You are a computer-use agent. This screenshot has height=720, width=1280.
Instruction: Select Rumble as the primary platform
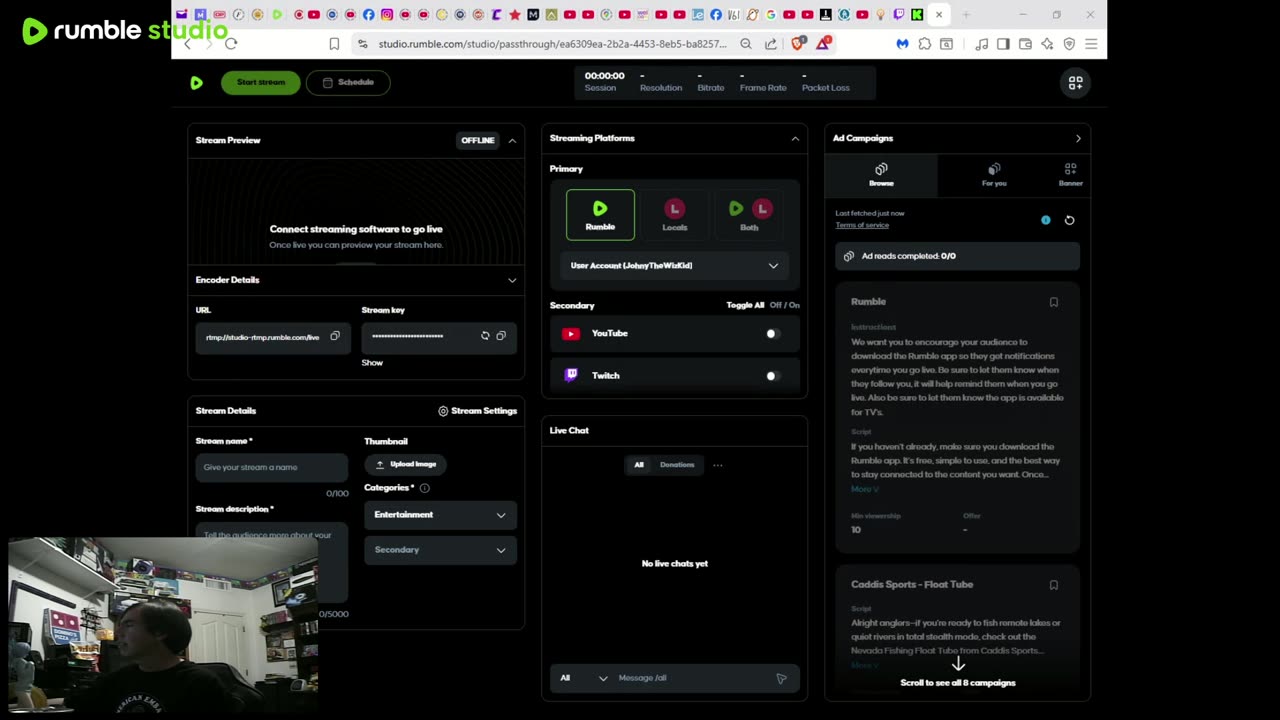point(600,215)
